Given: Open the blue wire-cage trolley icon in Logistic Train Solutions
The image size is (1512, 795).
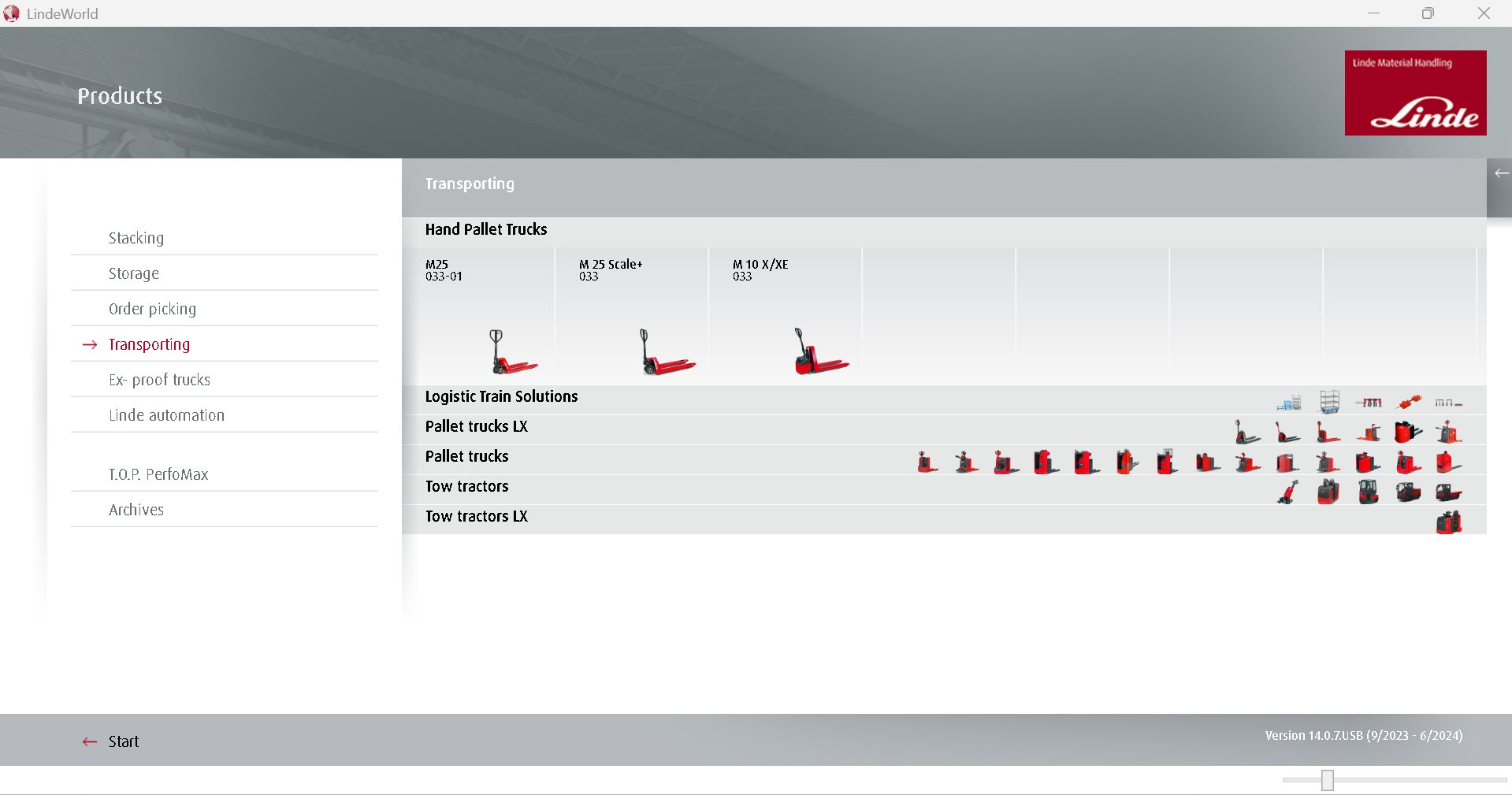Looking at the screenshot, I should 1329,402.
